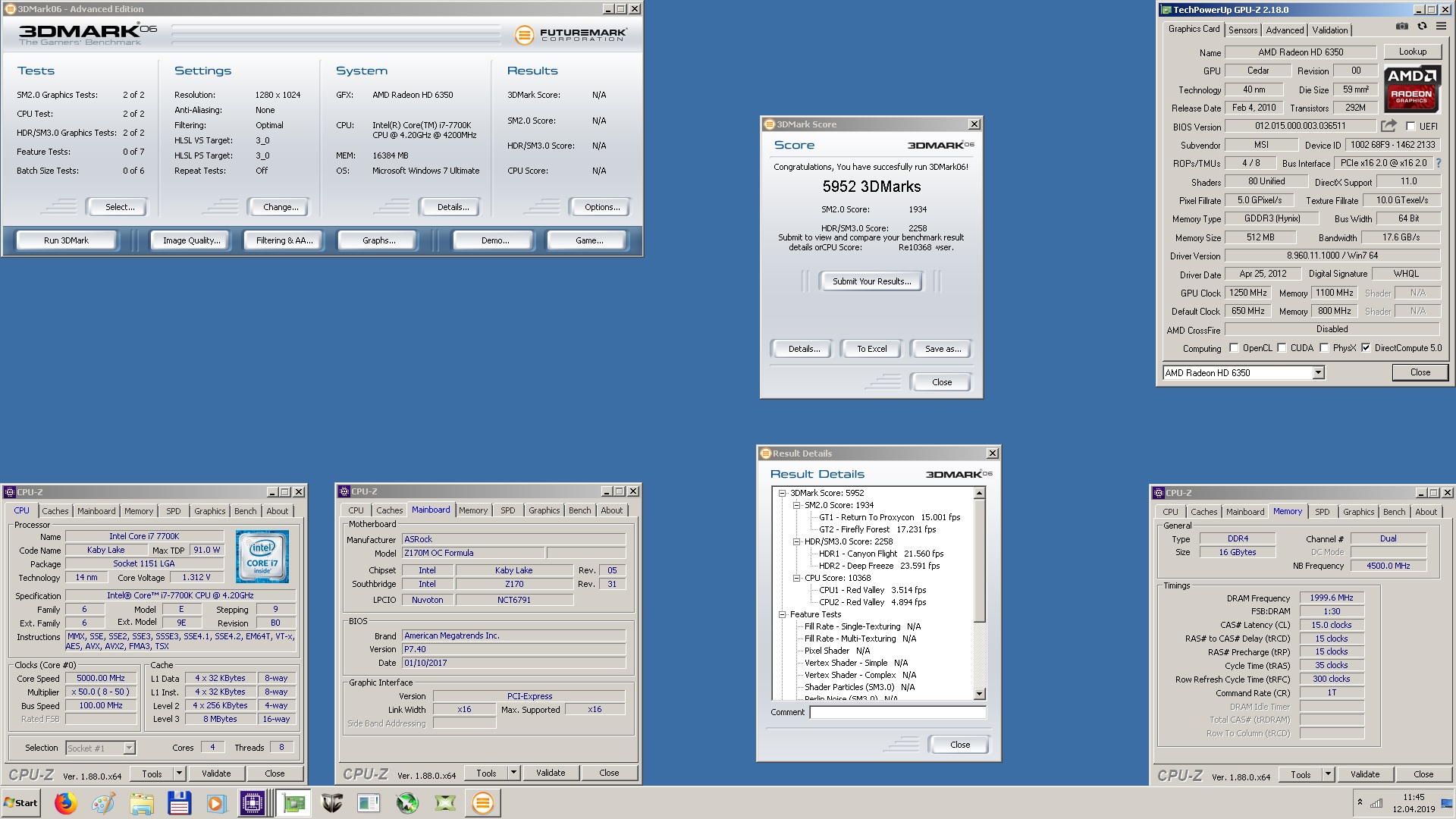Click the blue floppy disk taskbar icon
Viewport: 1456px width, 819px height.
[x=180, y=803]
